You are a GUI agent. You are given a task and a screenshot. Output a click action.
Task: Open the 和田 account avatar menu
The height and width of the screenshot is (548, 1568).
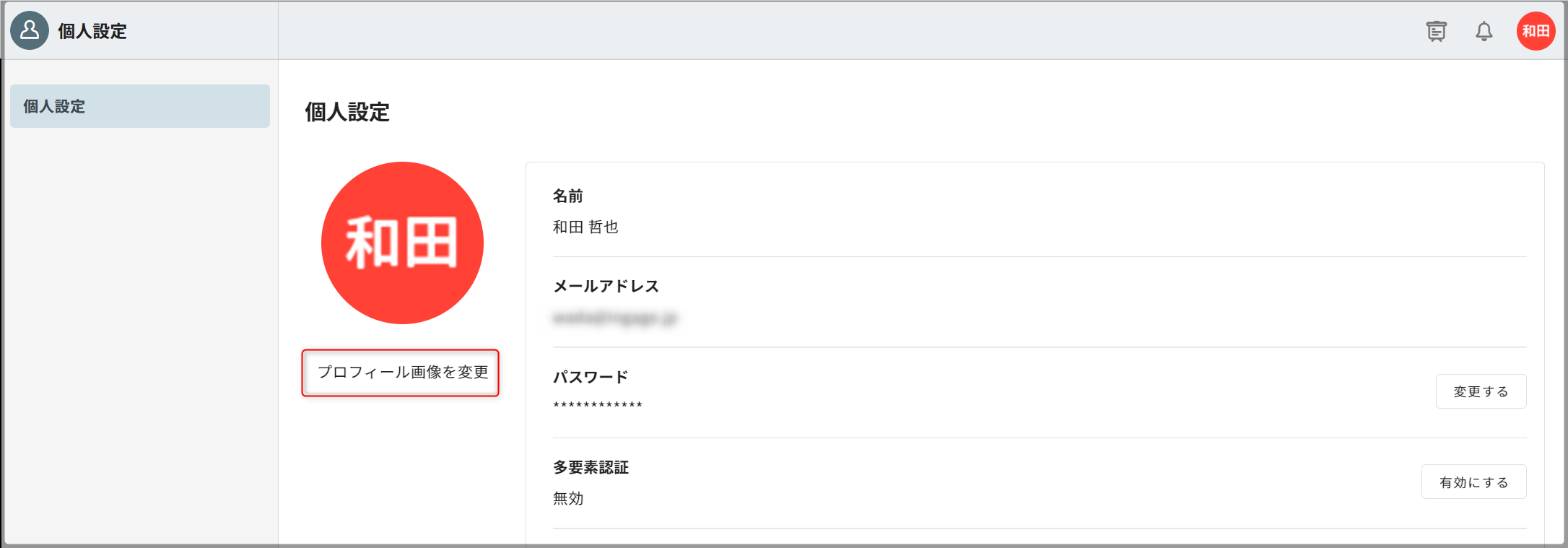tap(1536, 31)
